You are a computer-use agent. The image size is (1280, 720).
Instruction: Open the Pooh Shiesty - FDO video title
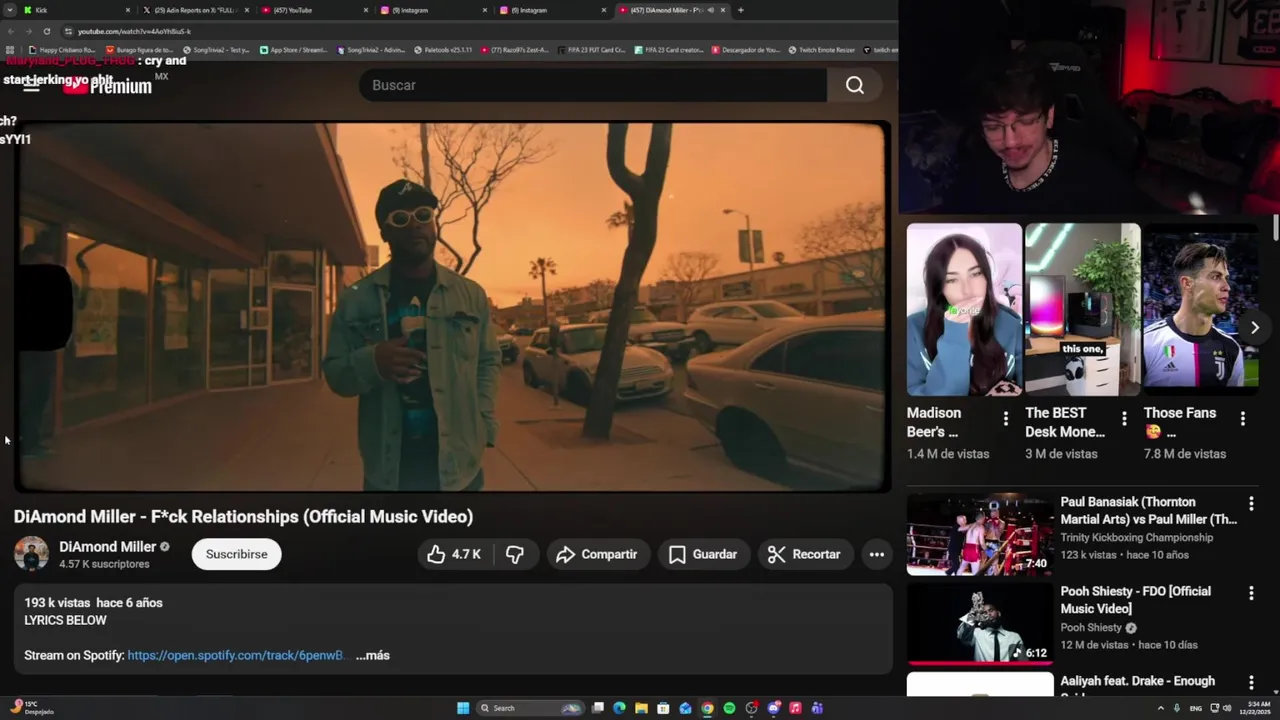click(1135, 600)
